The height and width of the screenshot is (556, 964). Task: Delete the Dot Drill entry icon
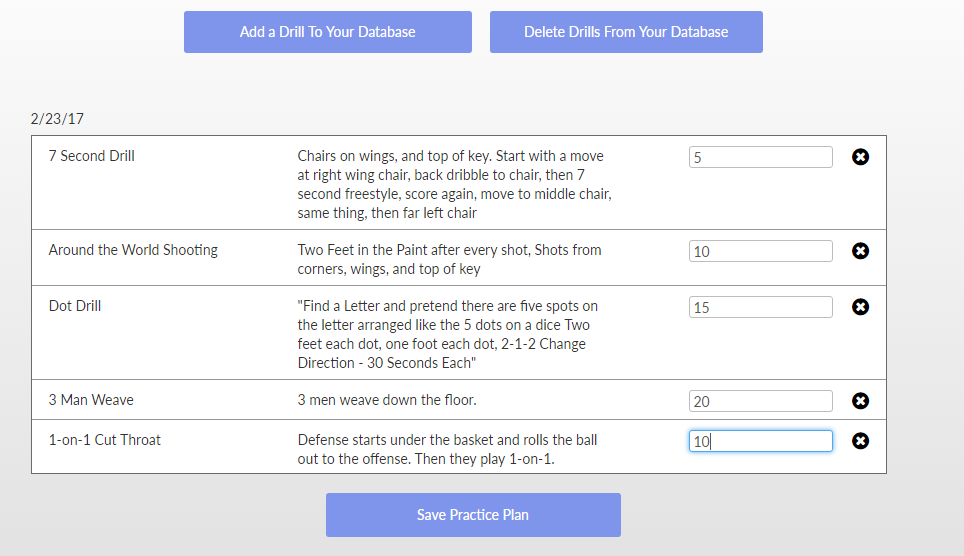[x=860, y=307]
